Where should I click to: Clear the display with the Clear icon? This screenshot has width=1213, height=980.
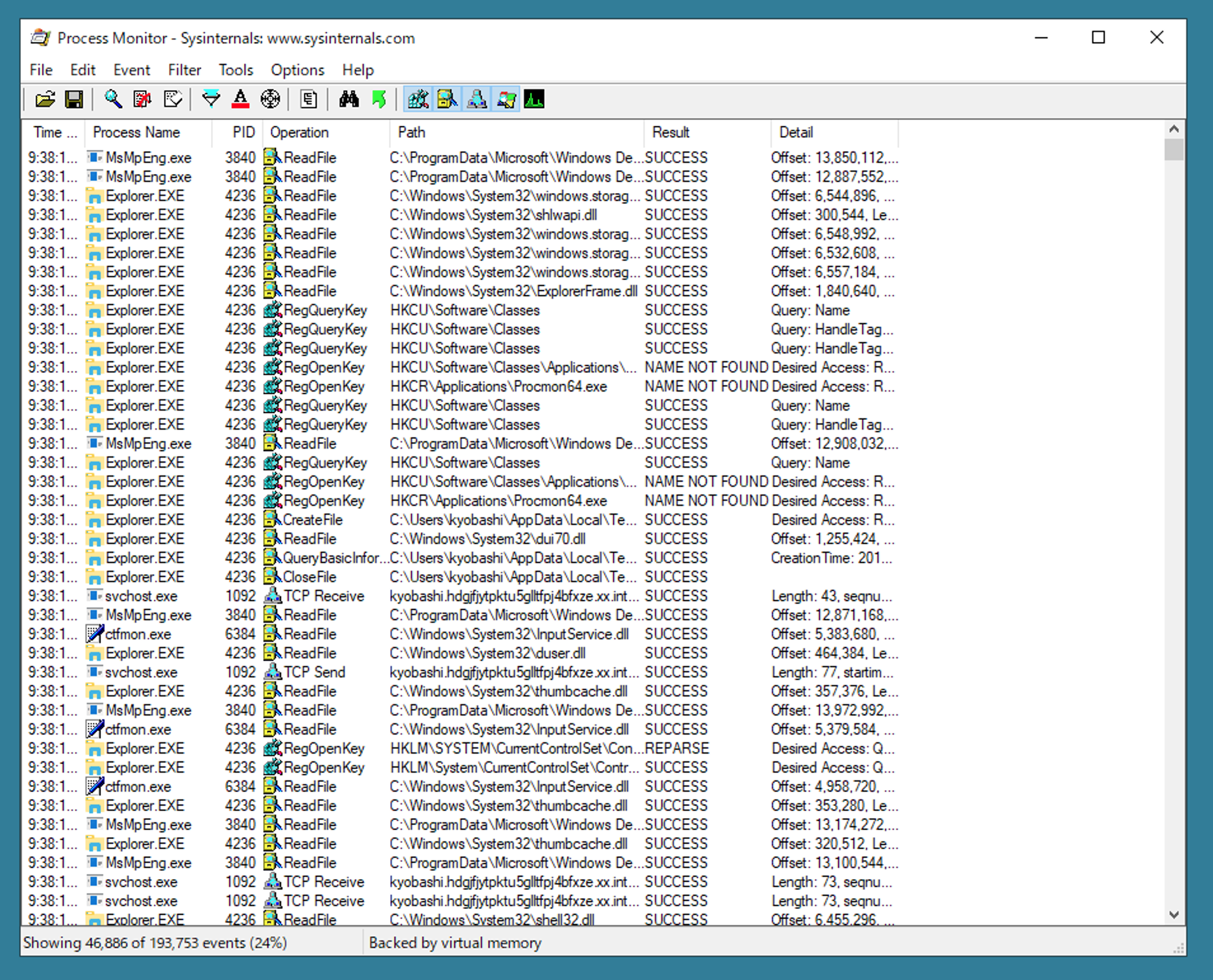(173, 99)
